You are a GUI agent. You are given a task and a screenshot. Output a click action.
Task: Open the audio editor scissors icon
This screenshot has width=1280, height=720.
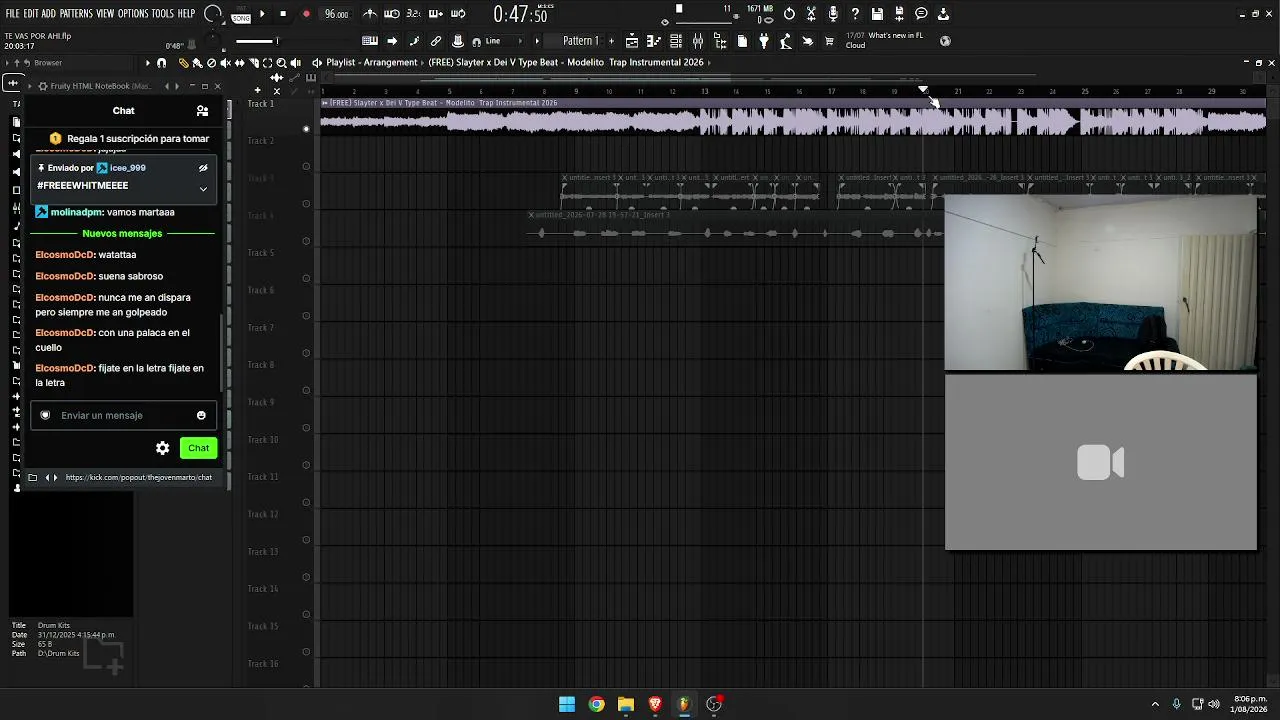[811, 14]
